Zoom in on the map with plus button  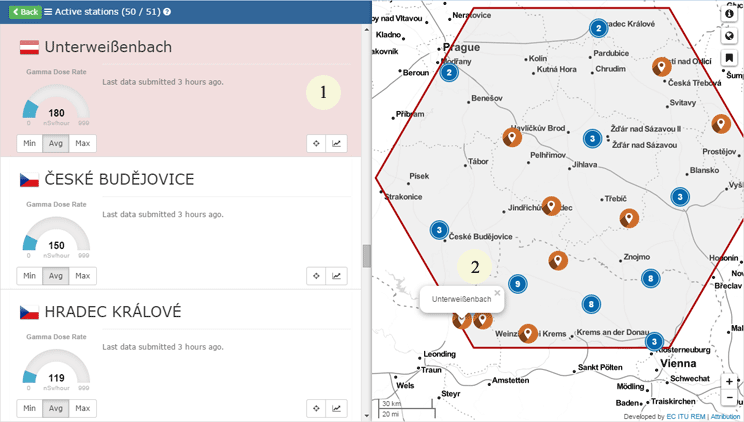(729, 381)
